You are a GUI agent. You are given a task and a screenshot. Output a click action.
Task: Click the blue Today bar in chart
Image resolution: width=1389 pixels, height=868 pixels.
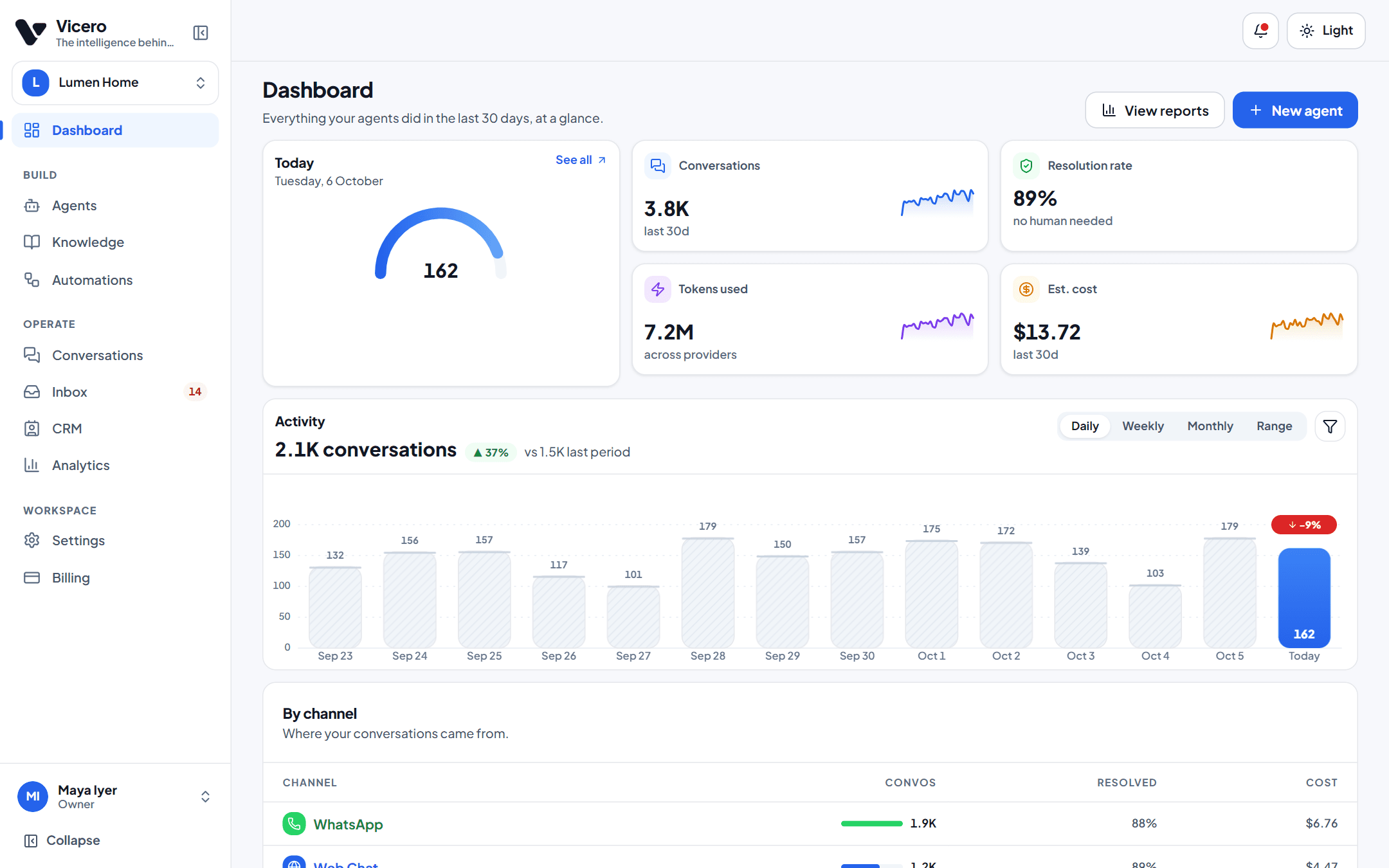[x=1304, y=597]
